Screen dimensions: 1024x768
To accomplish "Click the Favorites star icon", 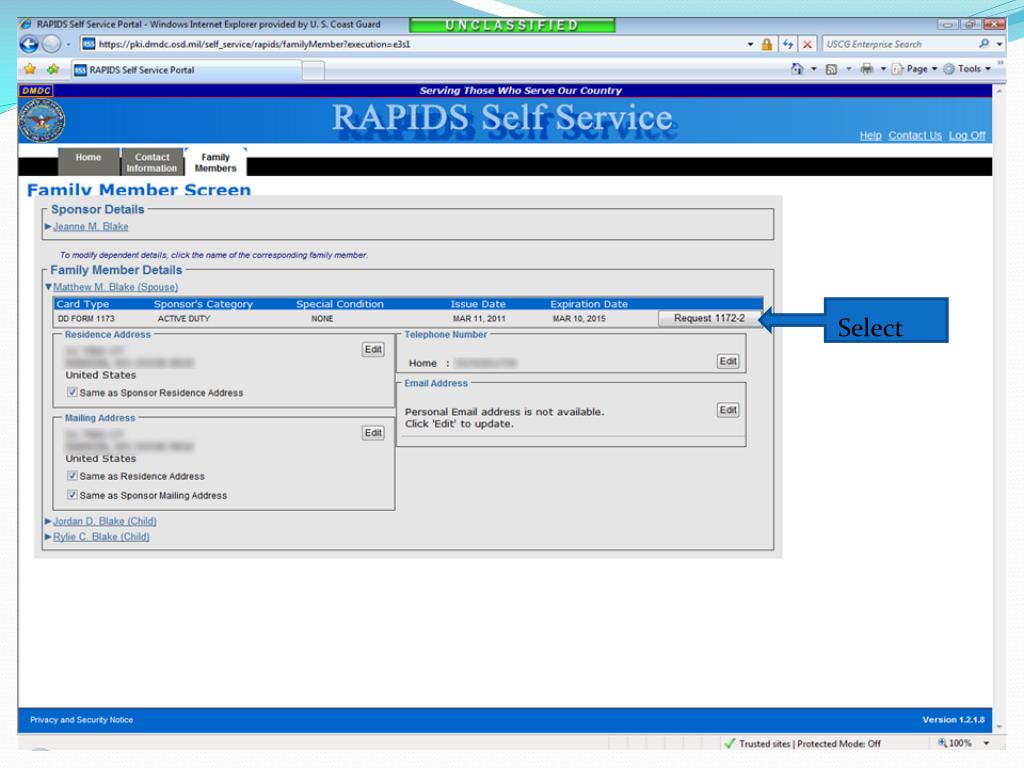I will 30,69.
